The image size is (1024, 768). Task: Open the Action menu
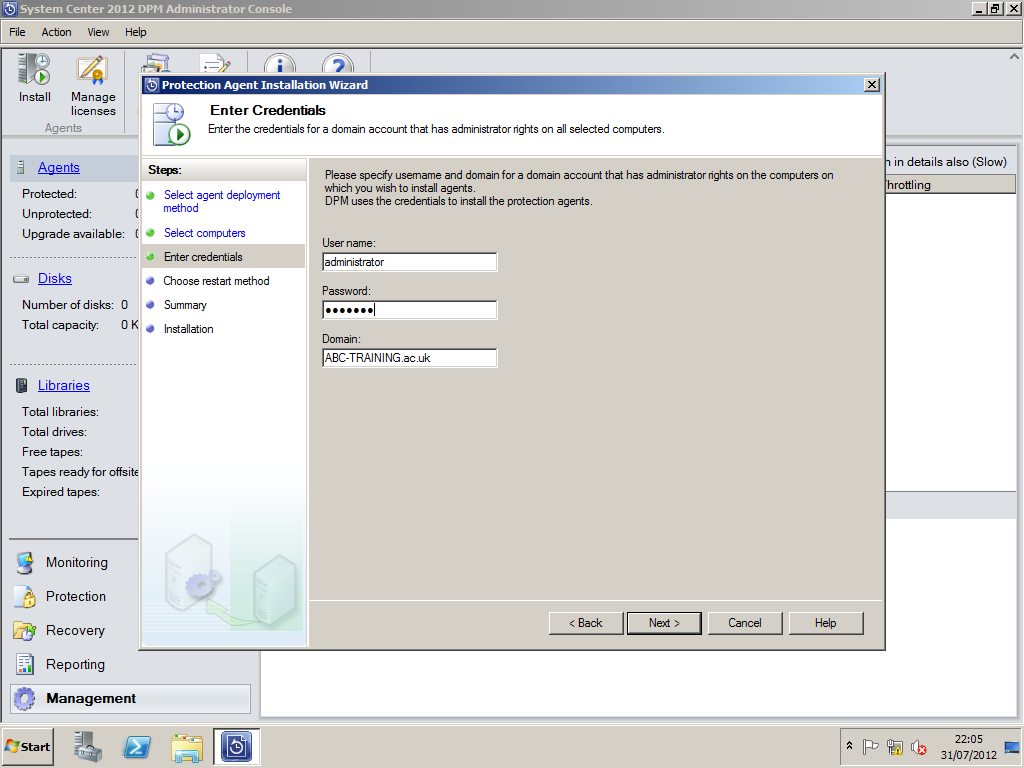point(56,32)
